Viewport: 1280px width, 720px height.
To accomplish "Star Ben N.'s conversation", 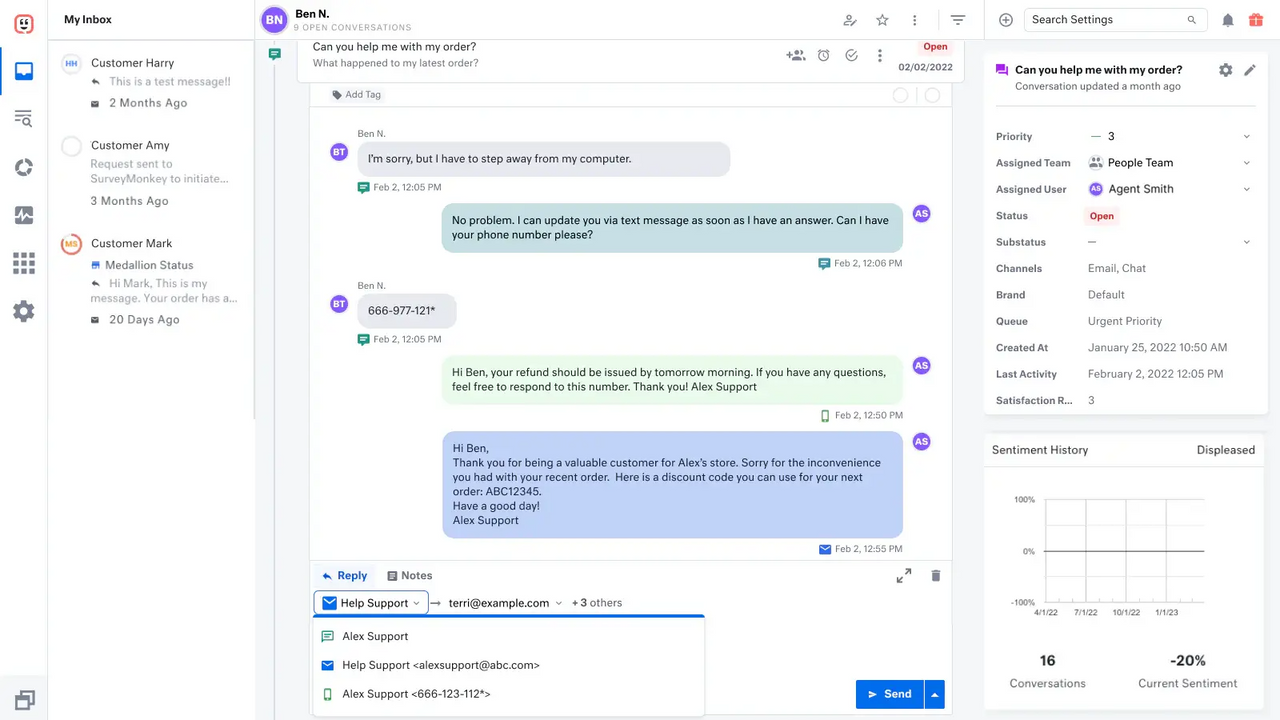I will pos(883,20).
